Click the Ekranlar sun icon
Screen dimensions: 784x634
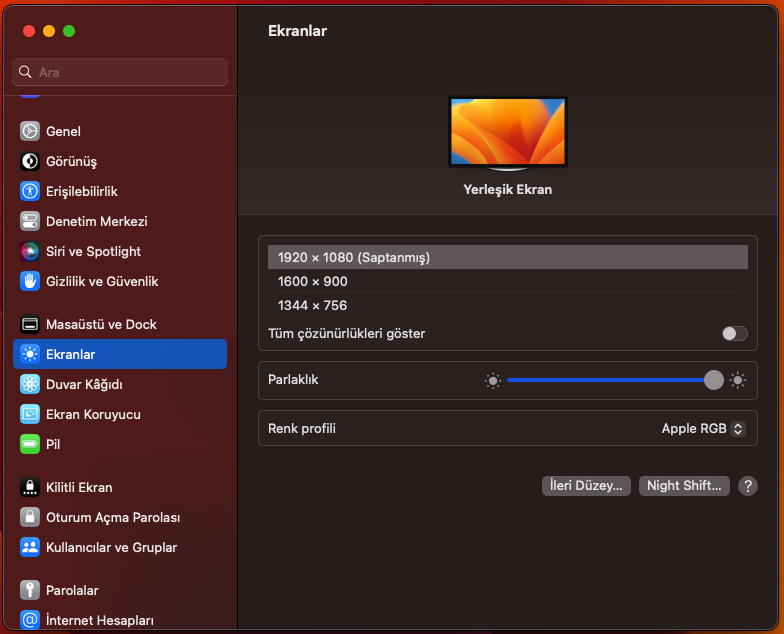[x=30, y=354]
